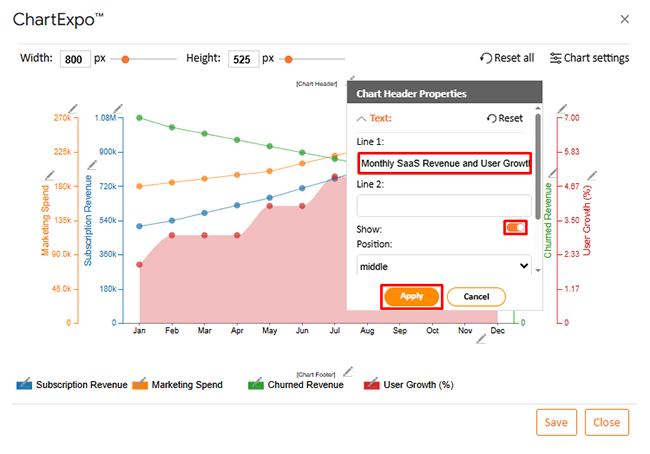This screenshot has width=650, height=454.
Task: Click the Jan red User Growth data point
Action: 139,265
